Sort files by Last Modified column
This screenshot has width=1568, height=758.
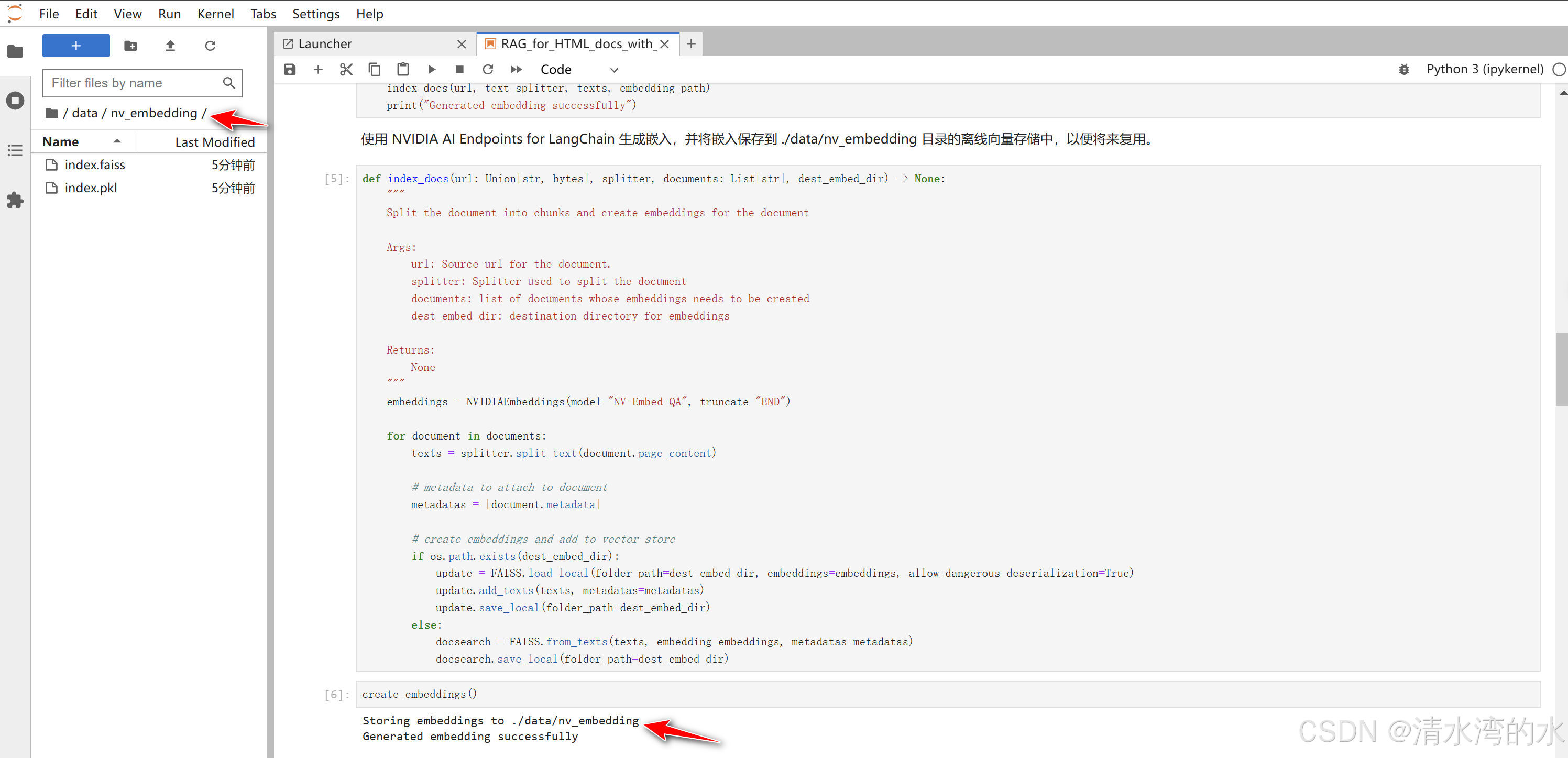(214, 142)
